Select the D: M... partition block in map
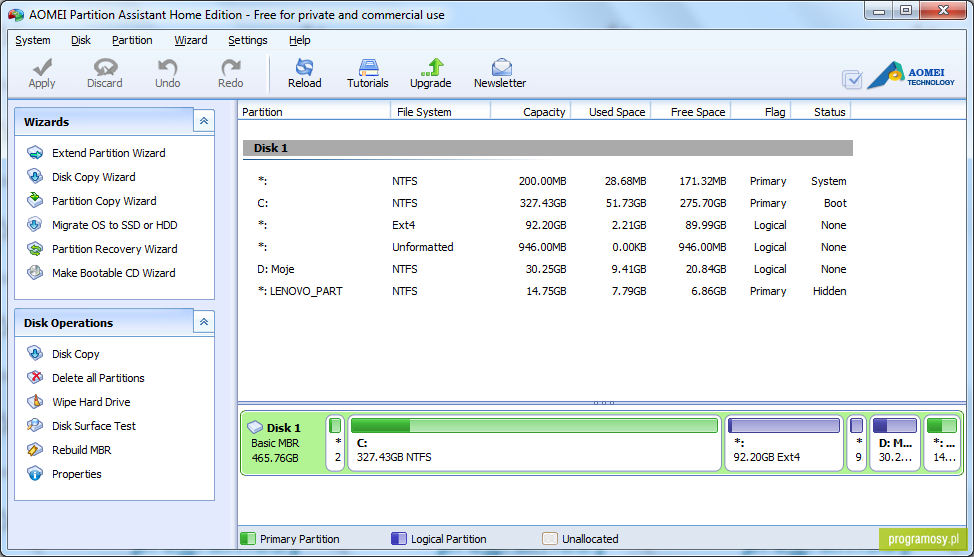The image size is (974, 557). click(x=895, y=443)
